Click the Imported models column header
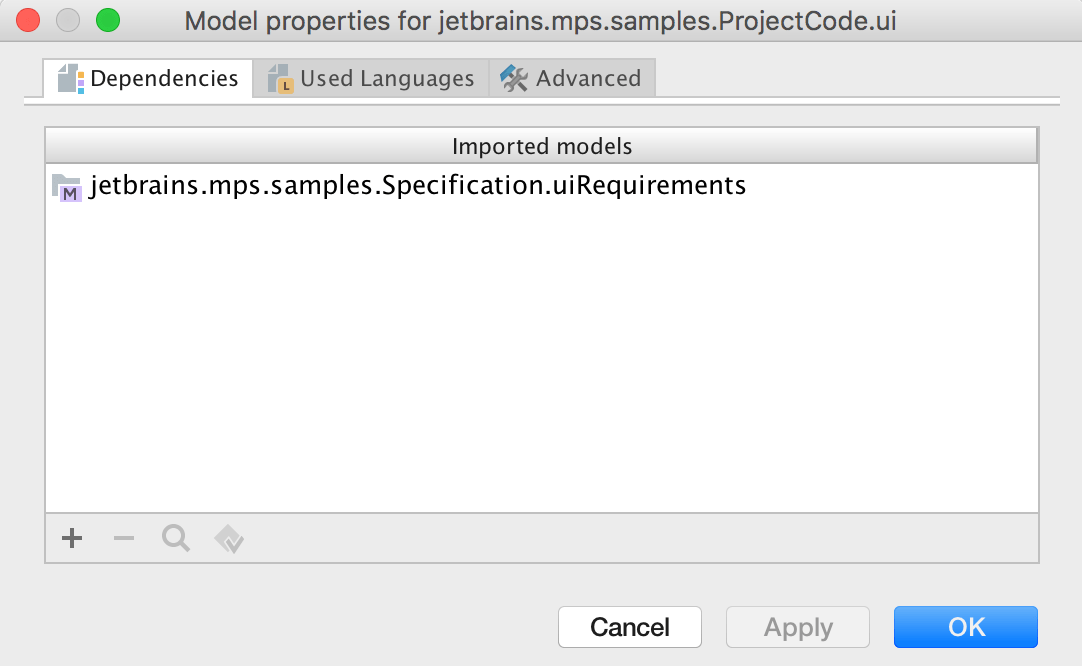The height and width of the screenshot is (666, 1082). [542, 146]
